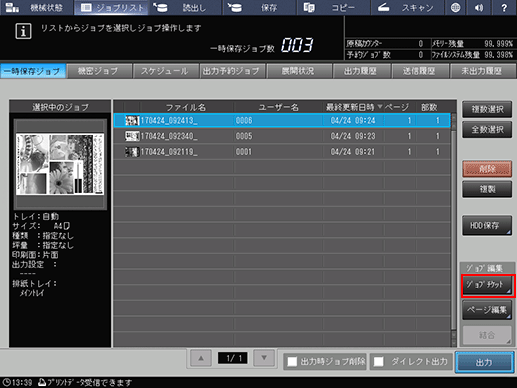Go to the previous list page with the up arrow

pos(201,358)
